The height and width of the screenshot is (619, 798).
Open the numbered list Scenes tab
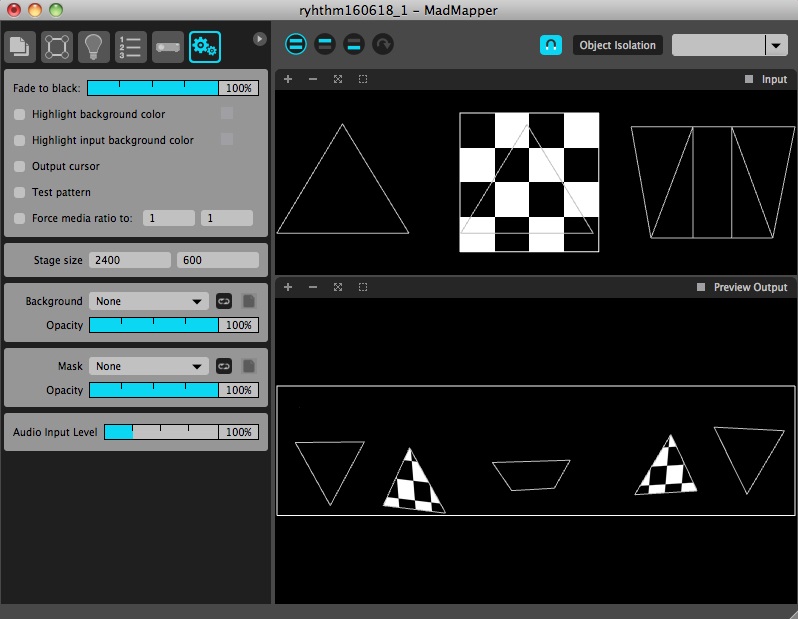pos(131,46)
